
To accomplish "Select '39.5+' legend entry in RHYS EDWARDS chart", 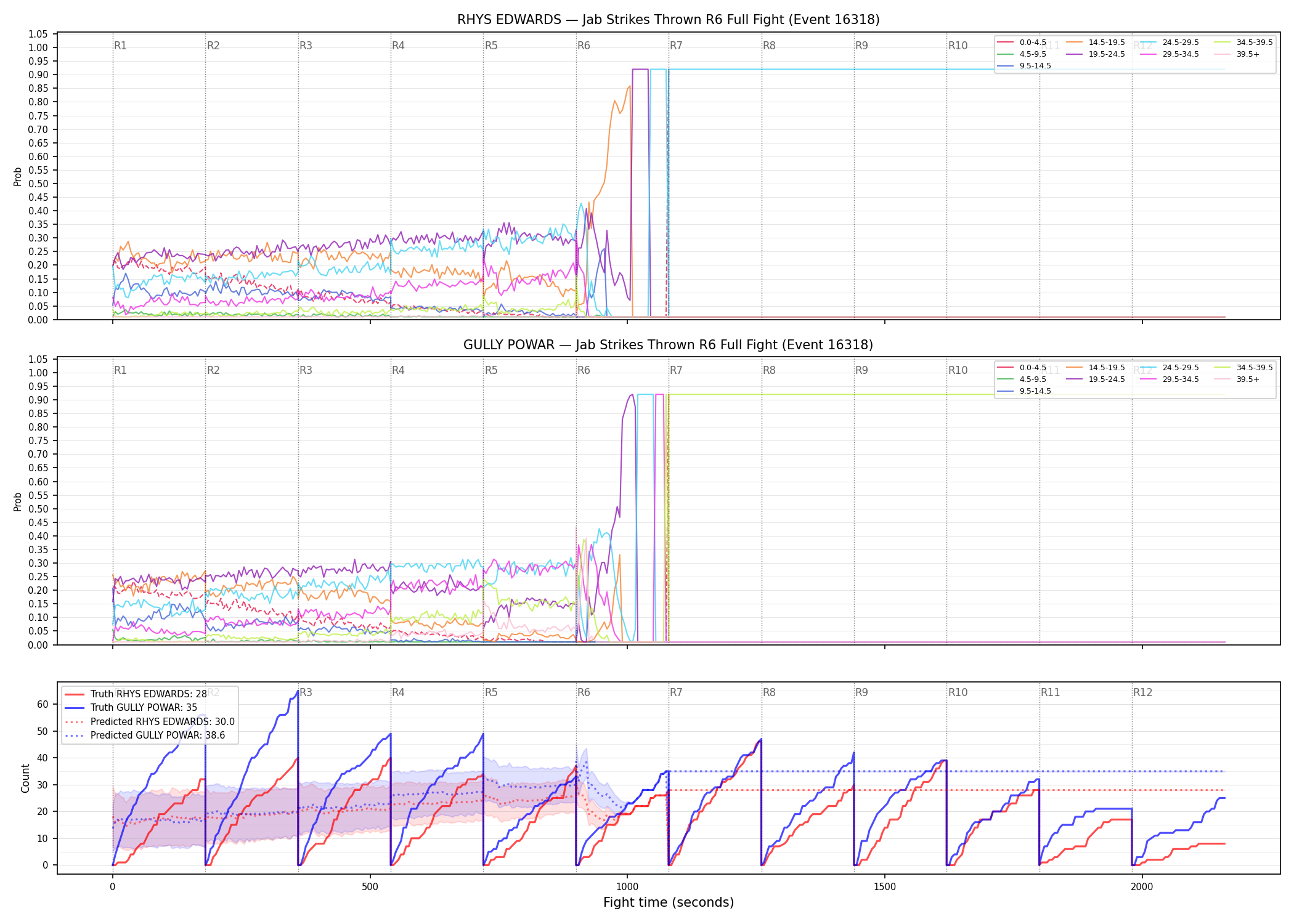I will click(1237, 54).
